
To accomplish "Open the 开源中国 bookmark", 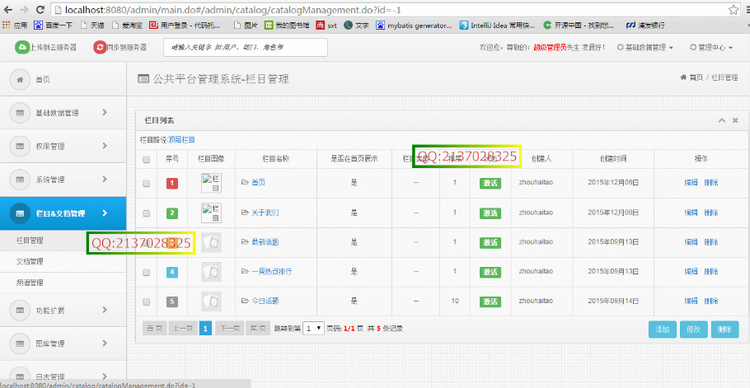I will tap(579, 25).
